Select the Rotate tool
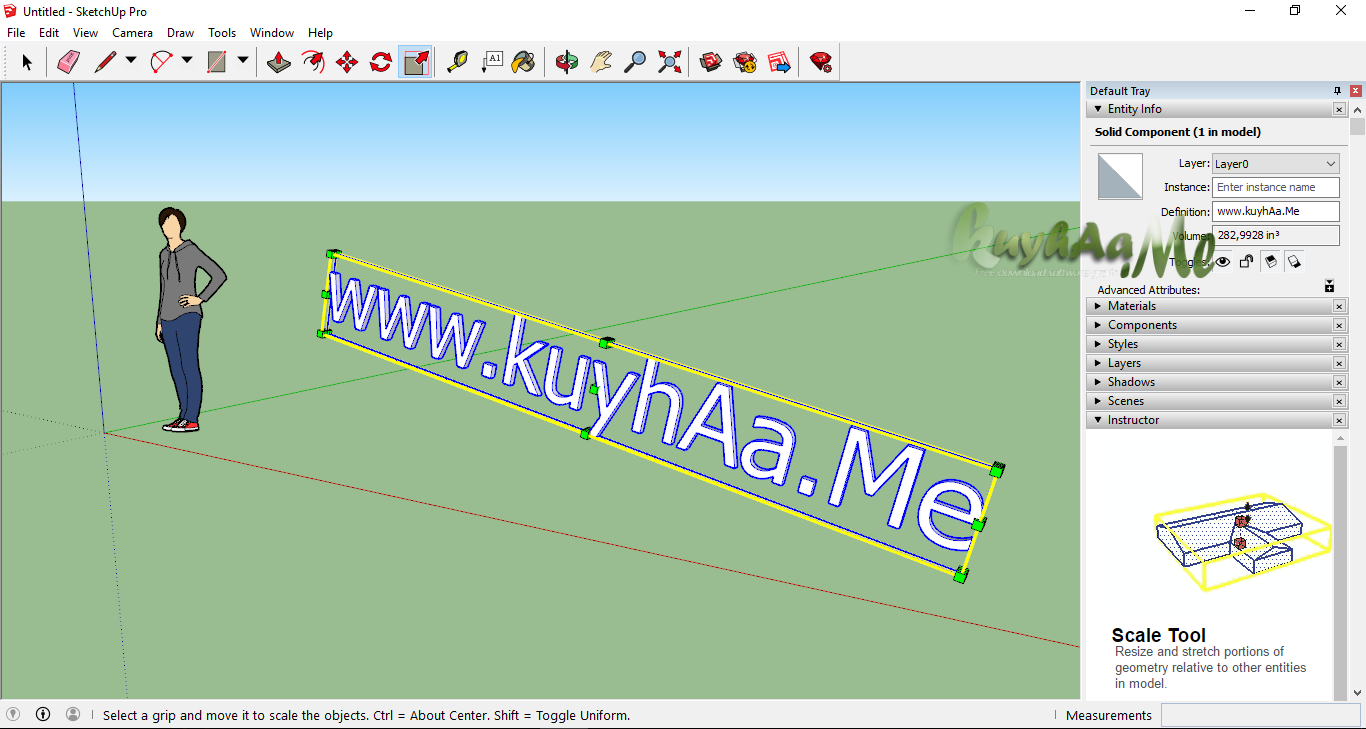 coord(381,62)
